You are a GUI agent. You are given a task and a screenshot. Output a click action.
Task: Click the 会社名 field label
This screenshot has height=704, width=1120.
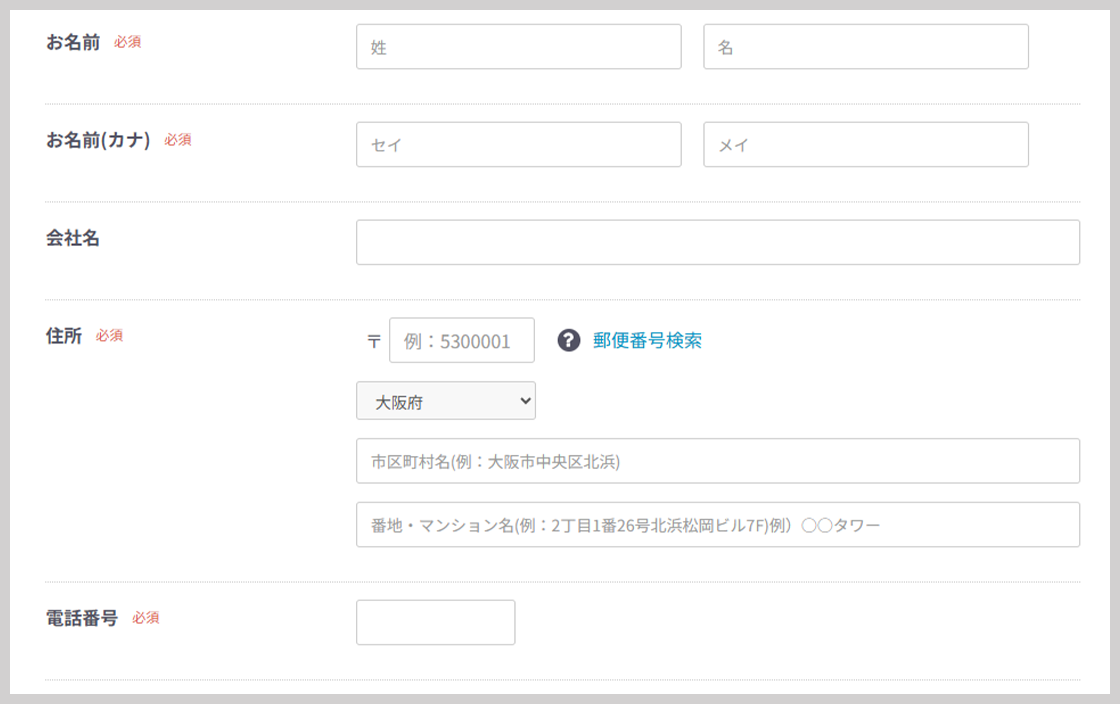tap(73, 238)
